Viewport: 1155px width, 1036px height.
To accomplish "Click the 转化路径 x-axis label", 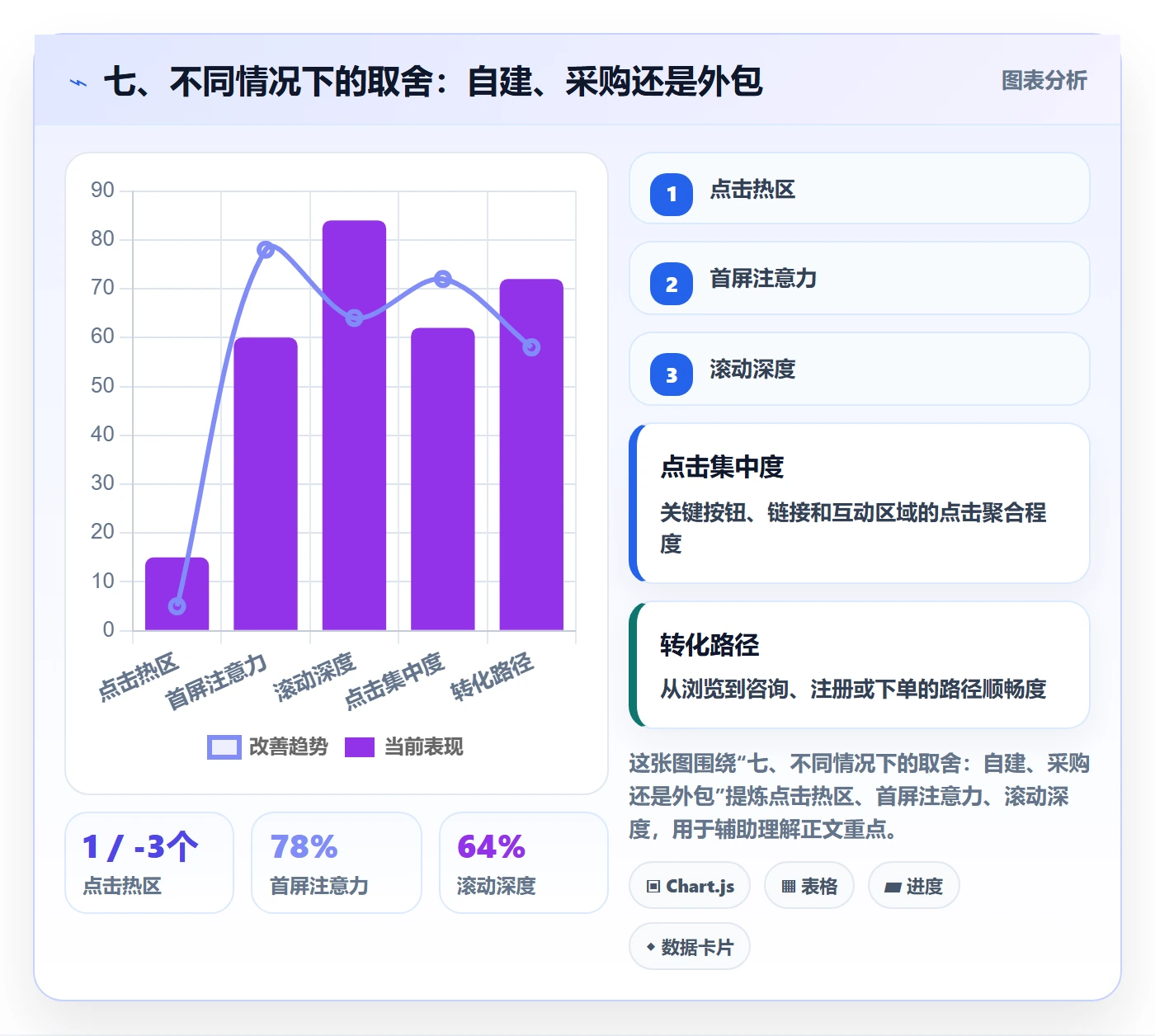I will point(492,677).
